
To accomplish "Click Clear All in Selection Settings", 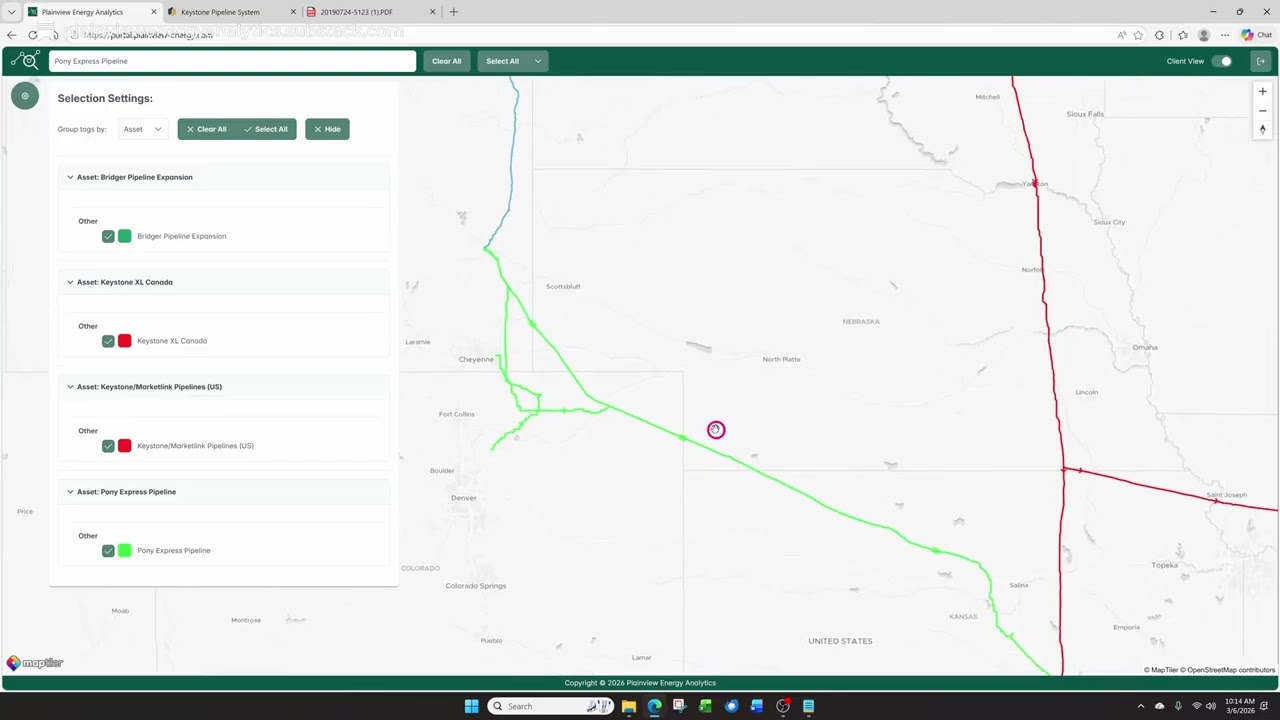I will 207,129.
